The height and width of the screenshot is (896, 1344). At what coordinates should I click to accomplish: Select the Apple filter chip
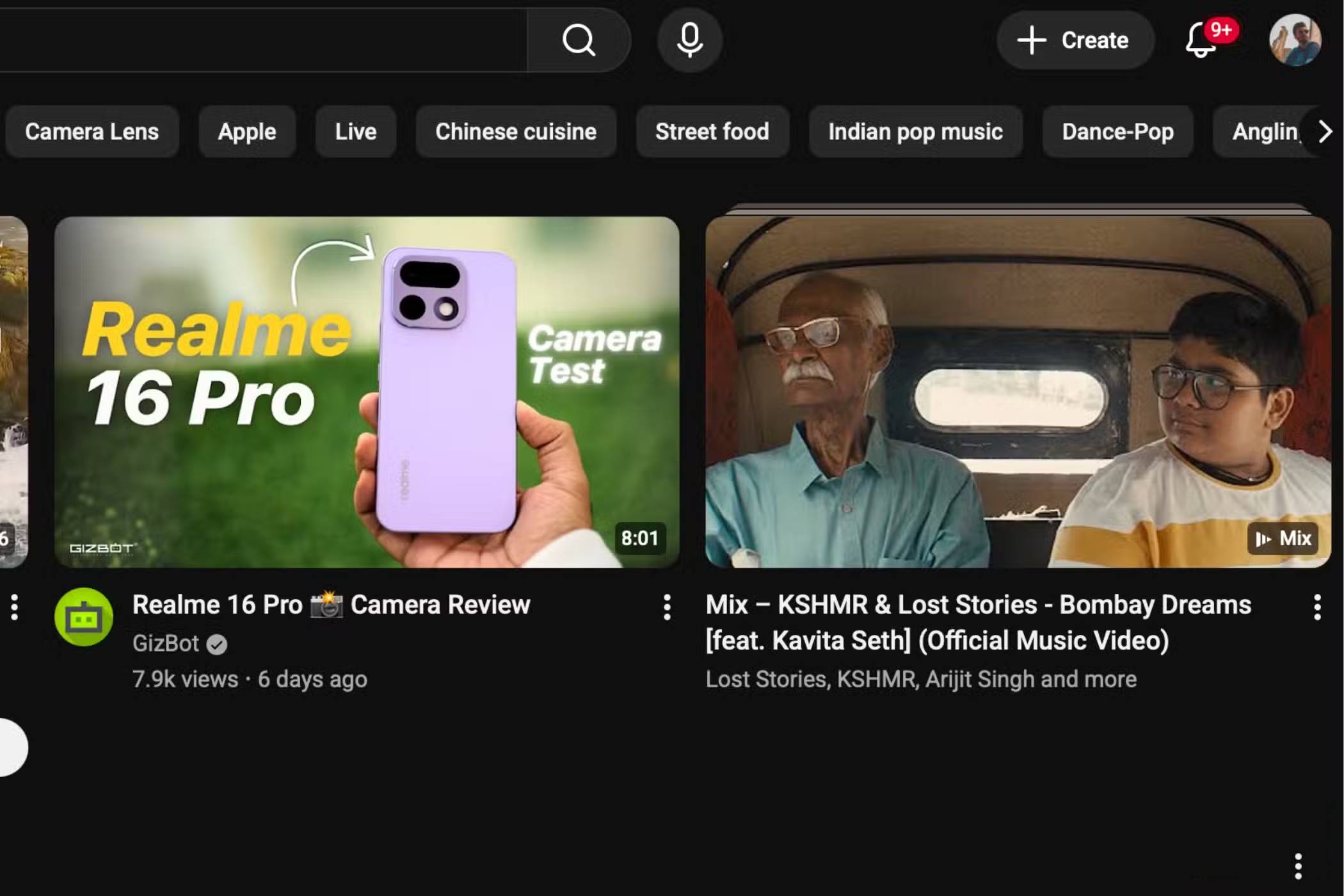247,132
